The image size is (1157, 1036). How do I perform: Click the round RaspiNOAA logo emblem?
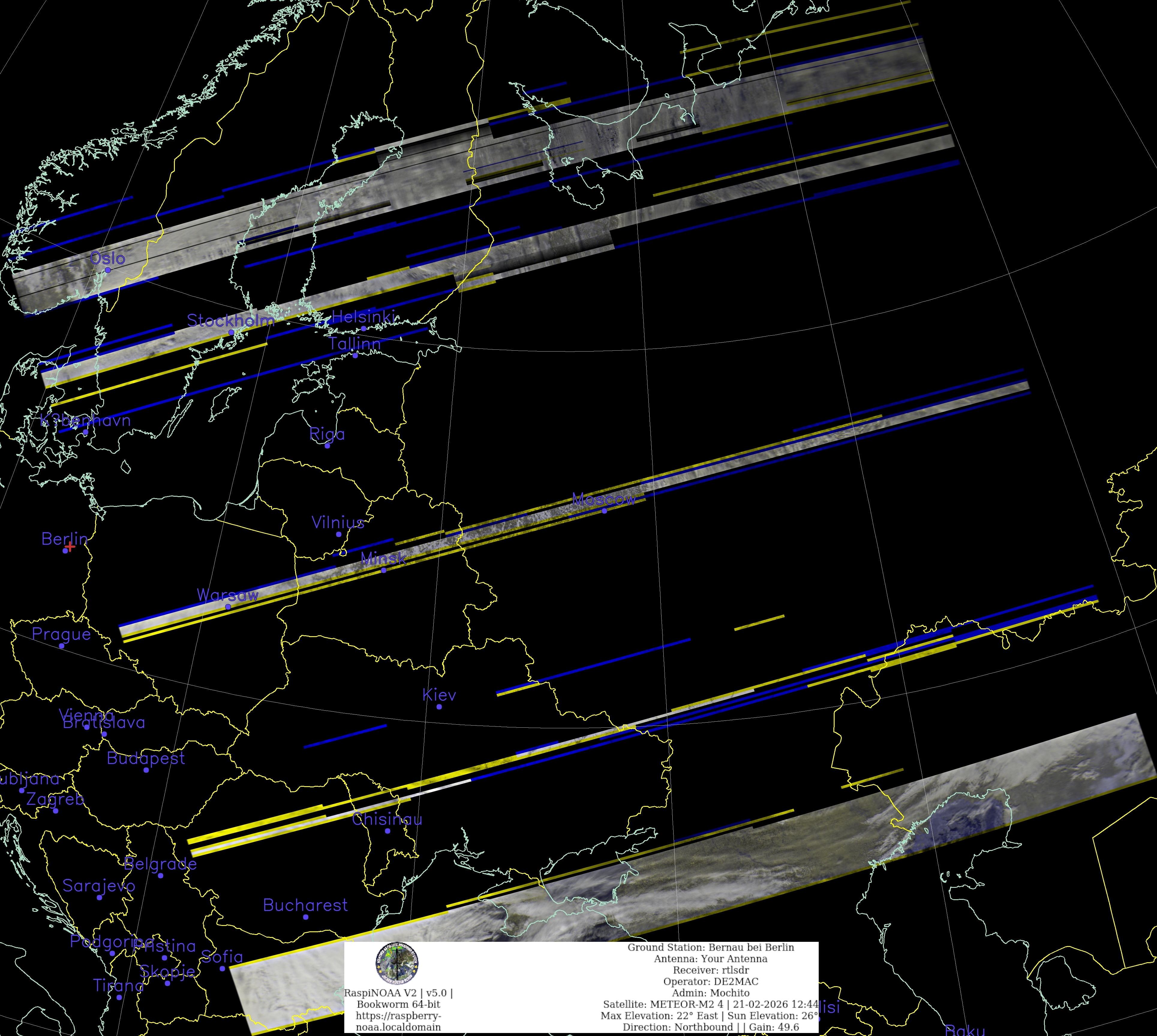pyautogui.click(x=397, y=963)
